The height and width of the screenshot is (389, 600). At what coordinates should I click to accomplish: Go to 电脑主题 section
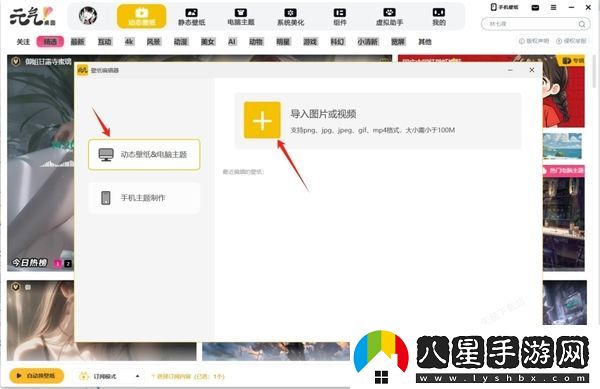pyautogui.click(x=241, y=17)
